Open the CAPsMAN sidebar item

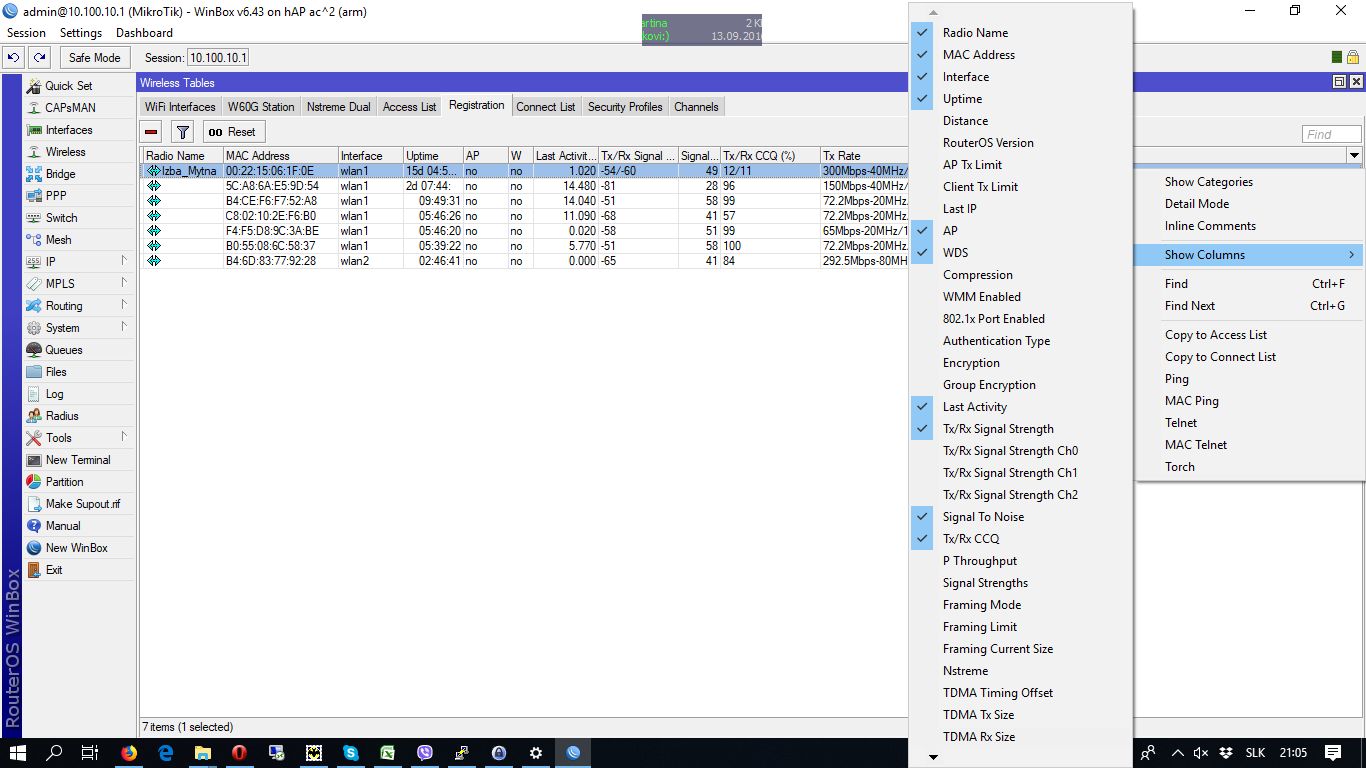[79, 108]
